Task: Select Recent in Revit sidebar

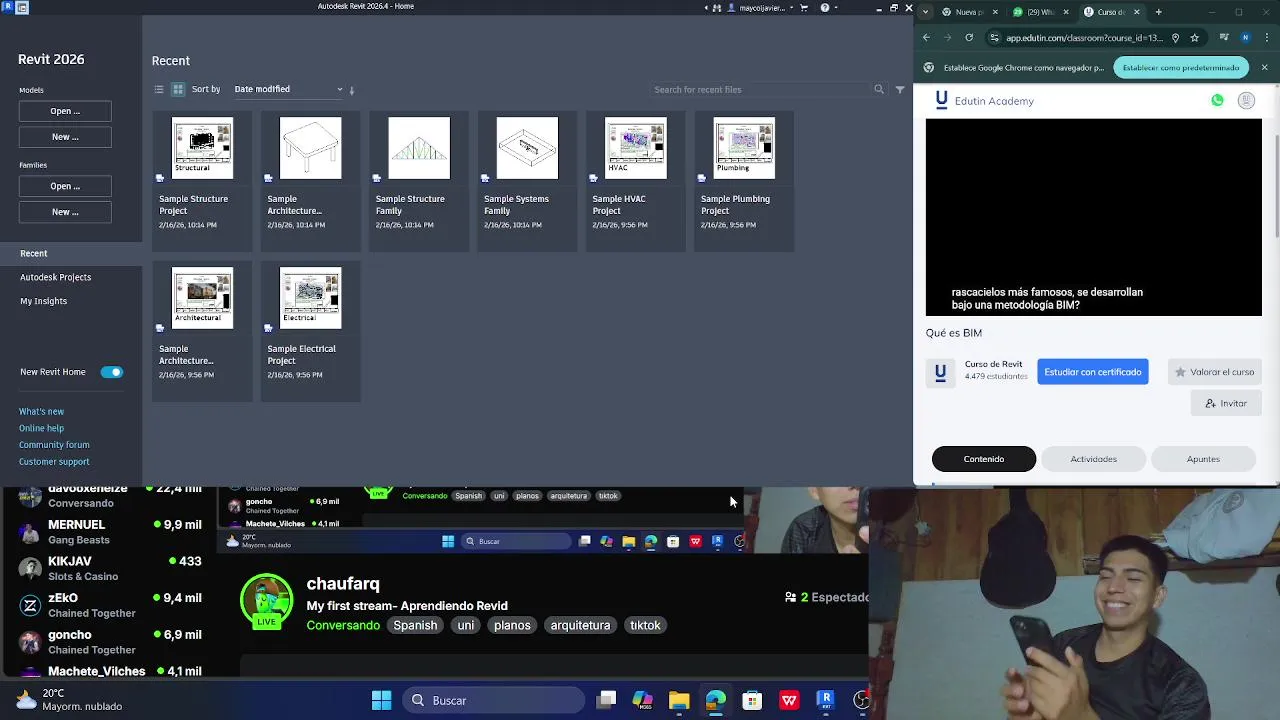Action: 71,253
